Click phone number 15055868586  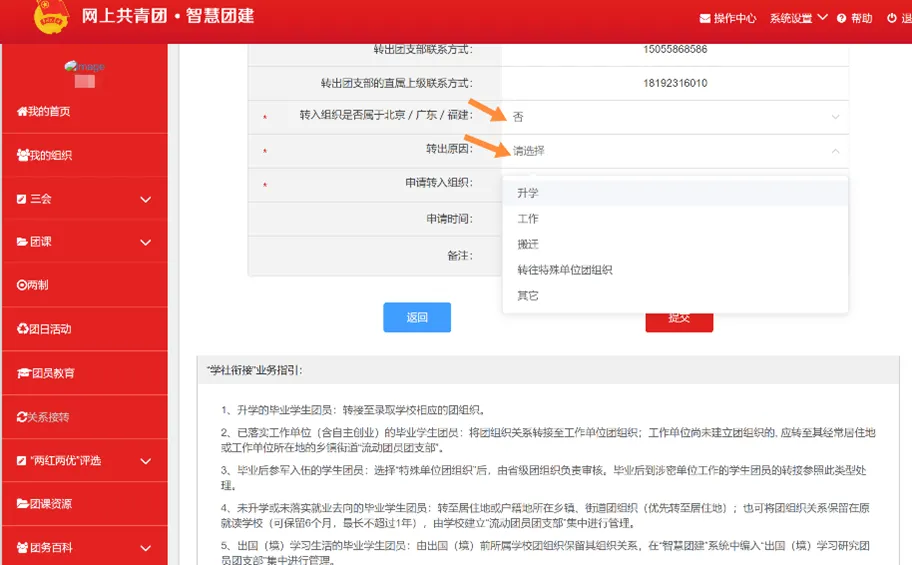pos(675,49)
